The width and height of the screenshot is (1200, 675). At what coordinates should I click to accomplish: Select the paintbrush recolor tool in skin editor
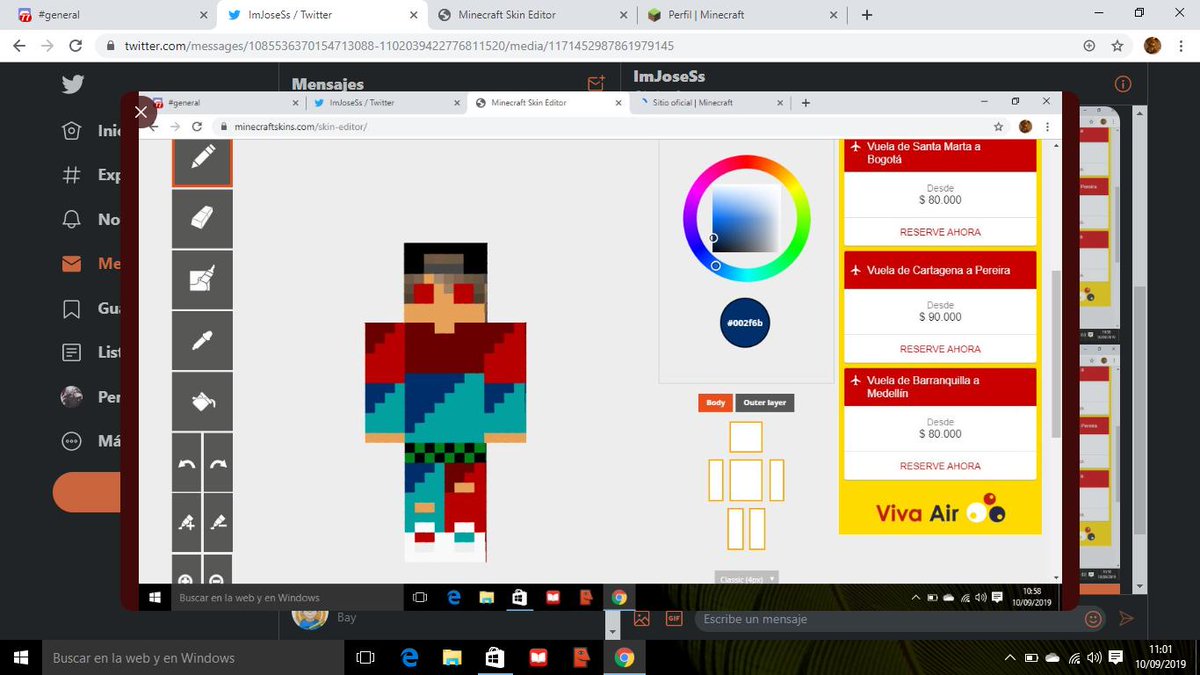202,279
